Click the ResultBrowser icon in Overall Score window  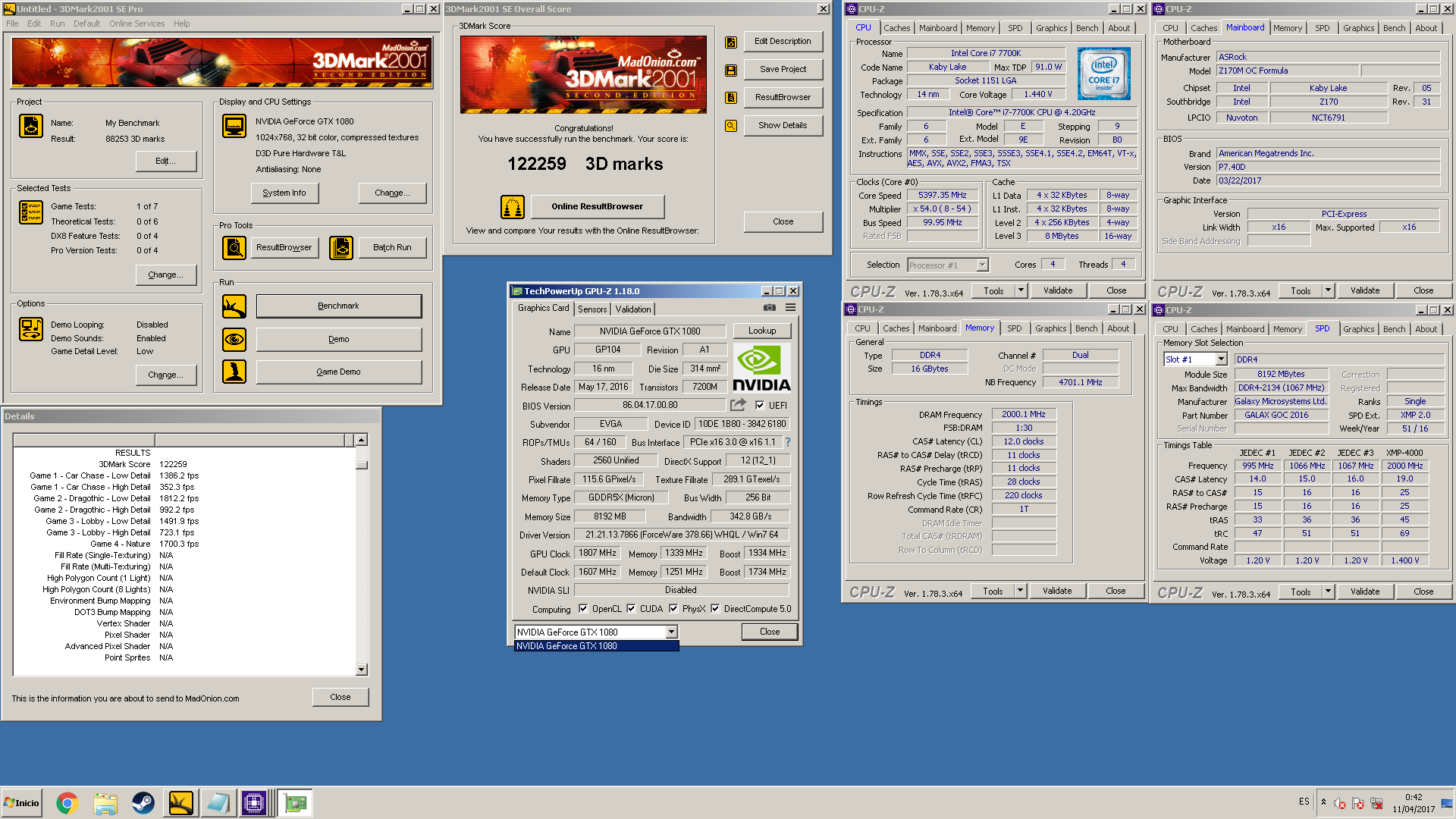tap(731, 98)
